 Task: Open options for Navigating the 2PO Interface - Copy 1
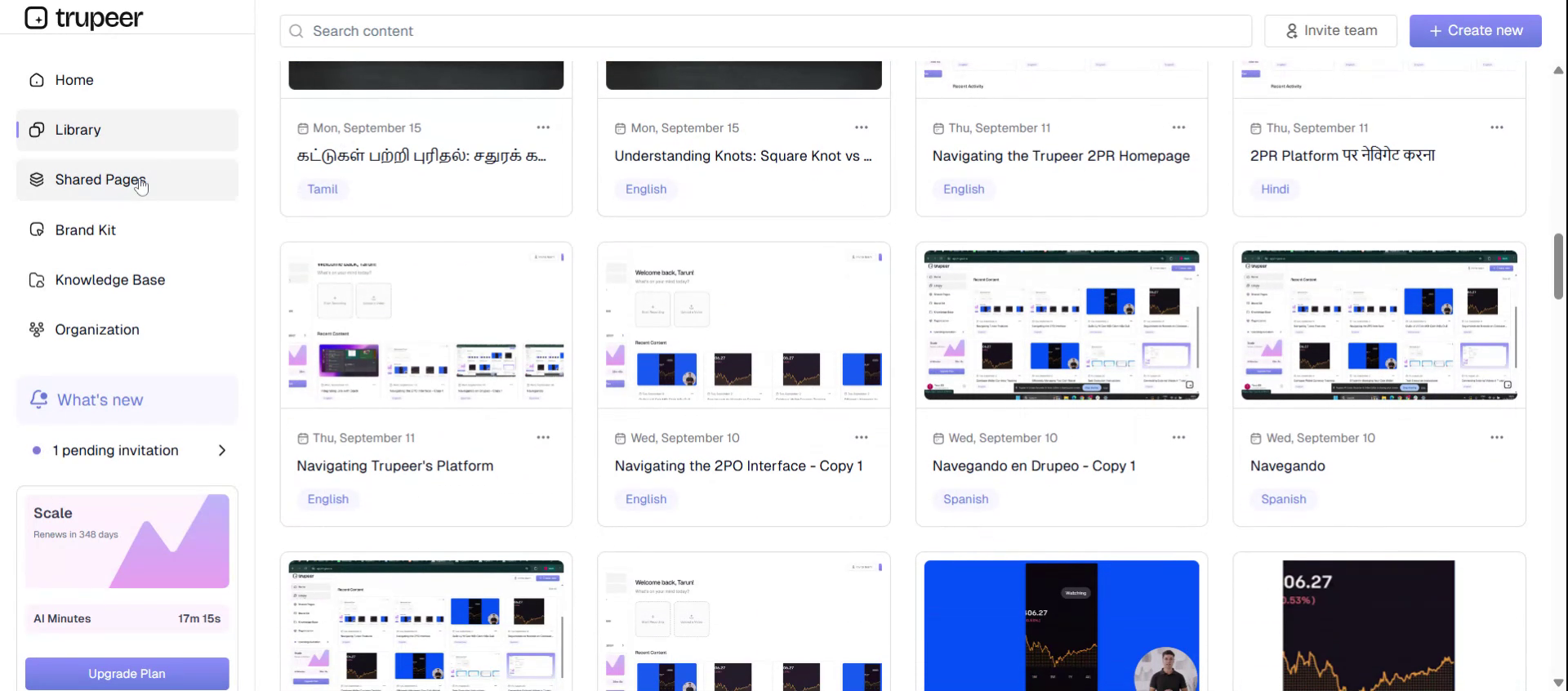pos(861,438)
